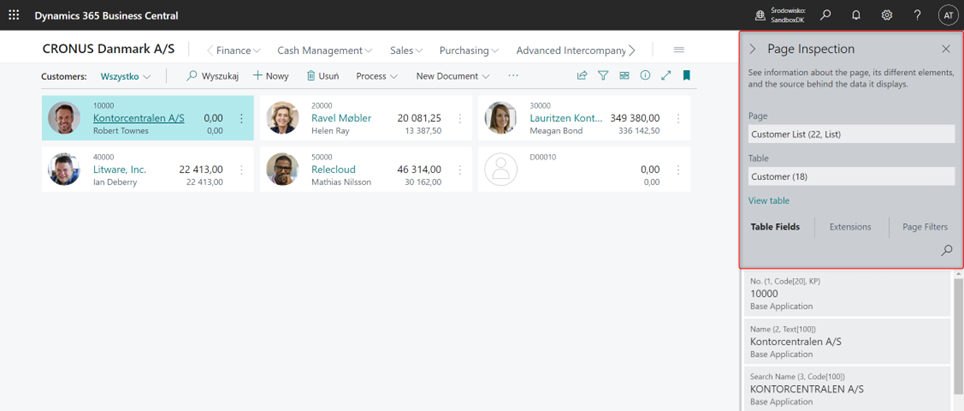
Task: Open D00010 customer row actions menu
Action: tap(678, 170)
